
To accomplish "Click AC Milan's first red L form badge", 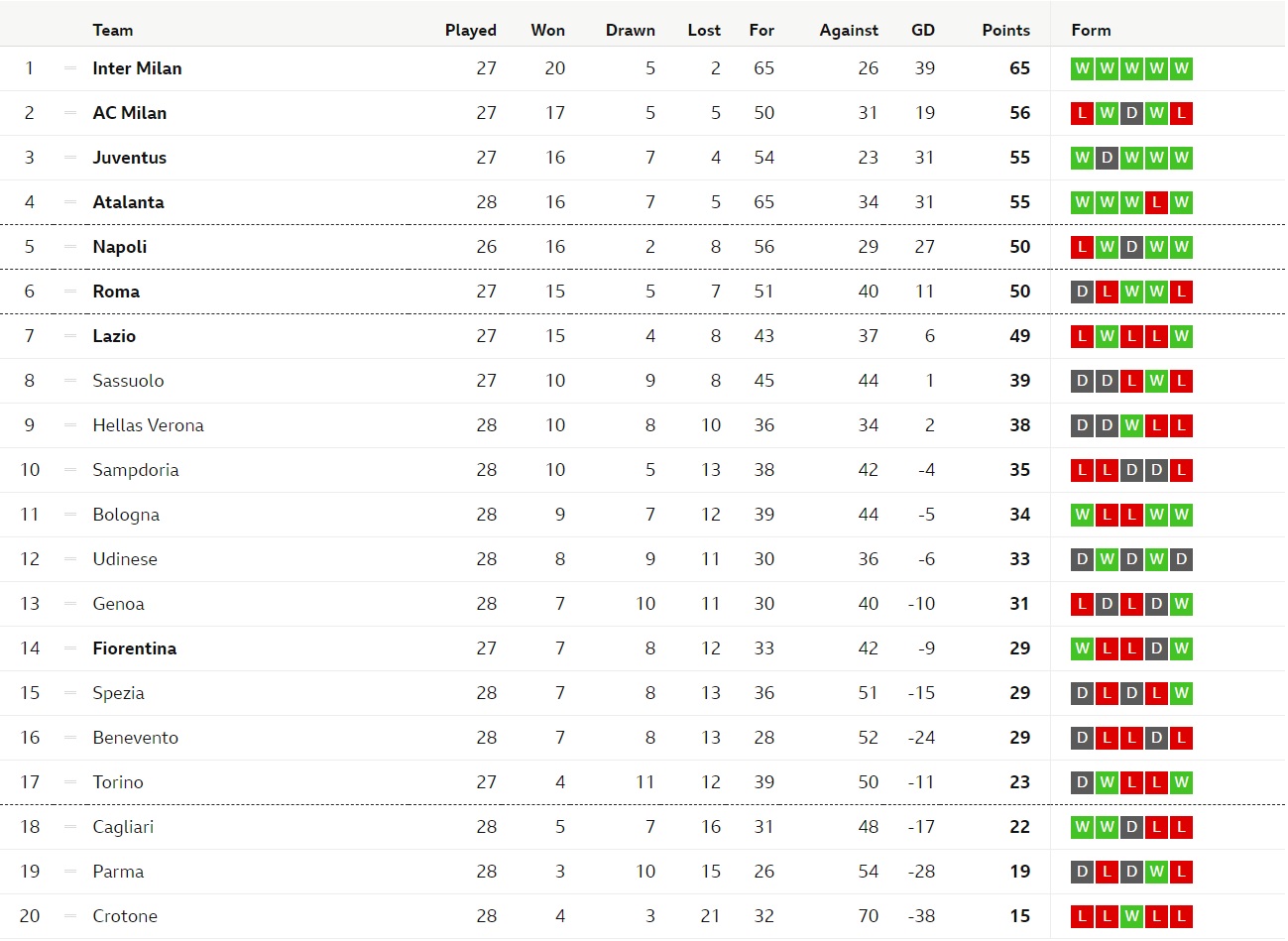I will (x=1082, y=113).
